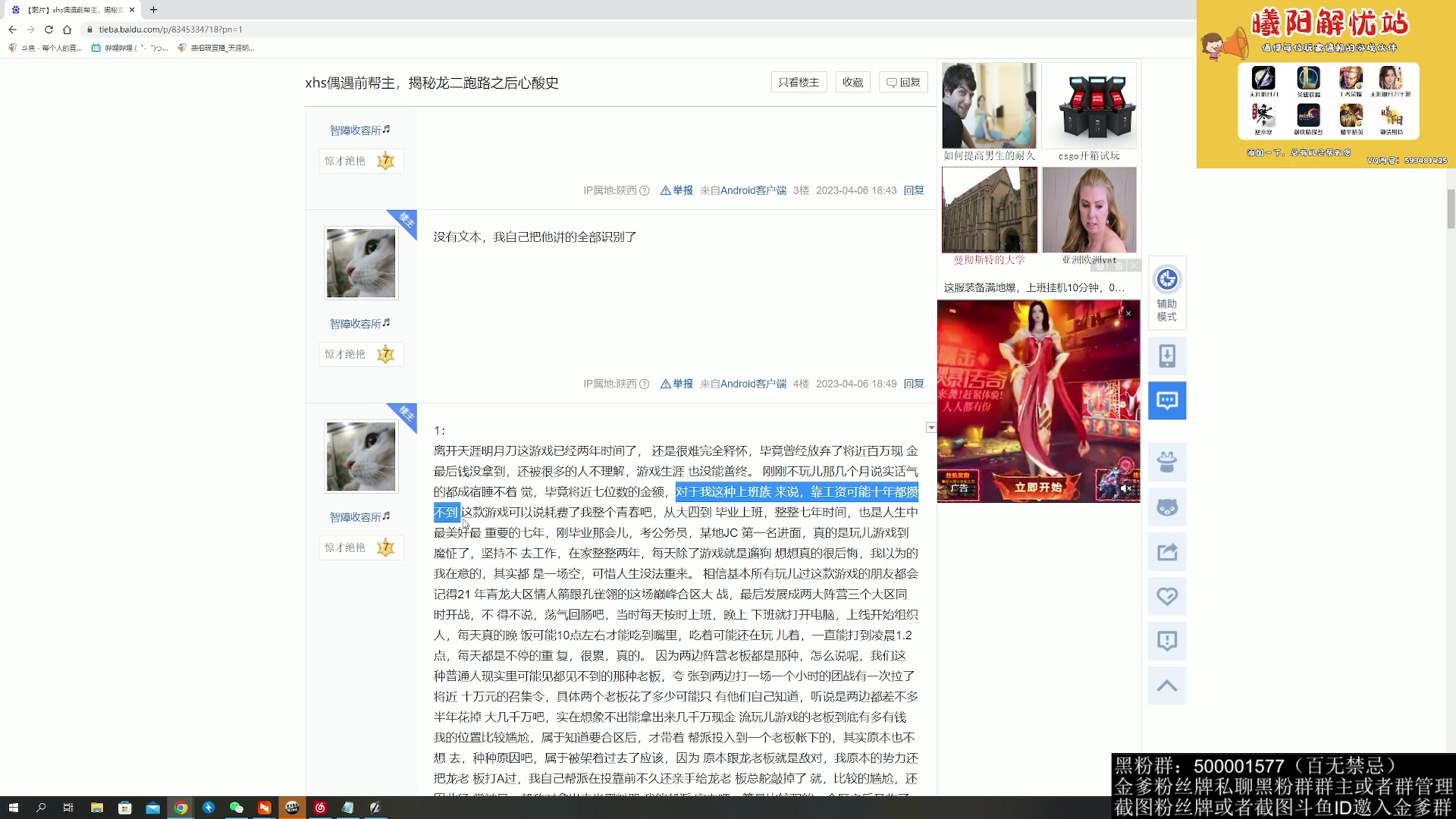Open the feedback exclamation icon in sidebar
Viewport: 1456px width, 819px height.
point(1167,641)
